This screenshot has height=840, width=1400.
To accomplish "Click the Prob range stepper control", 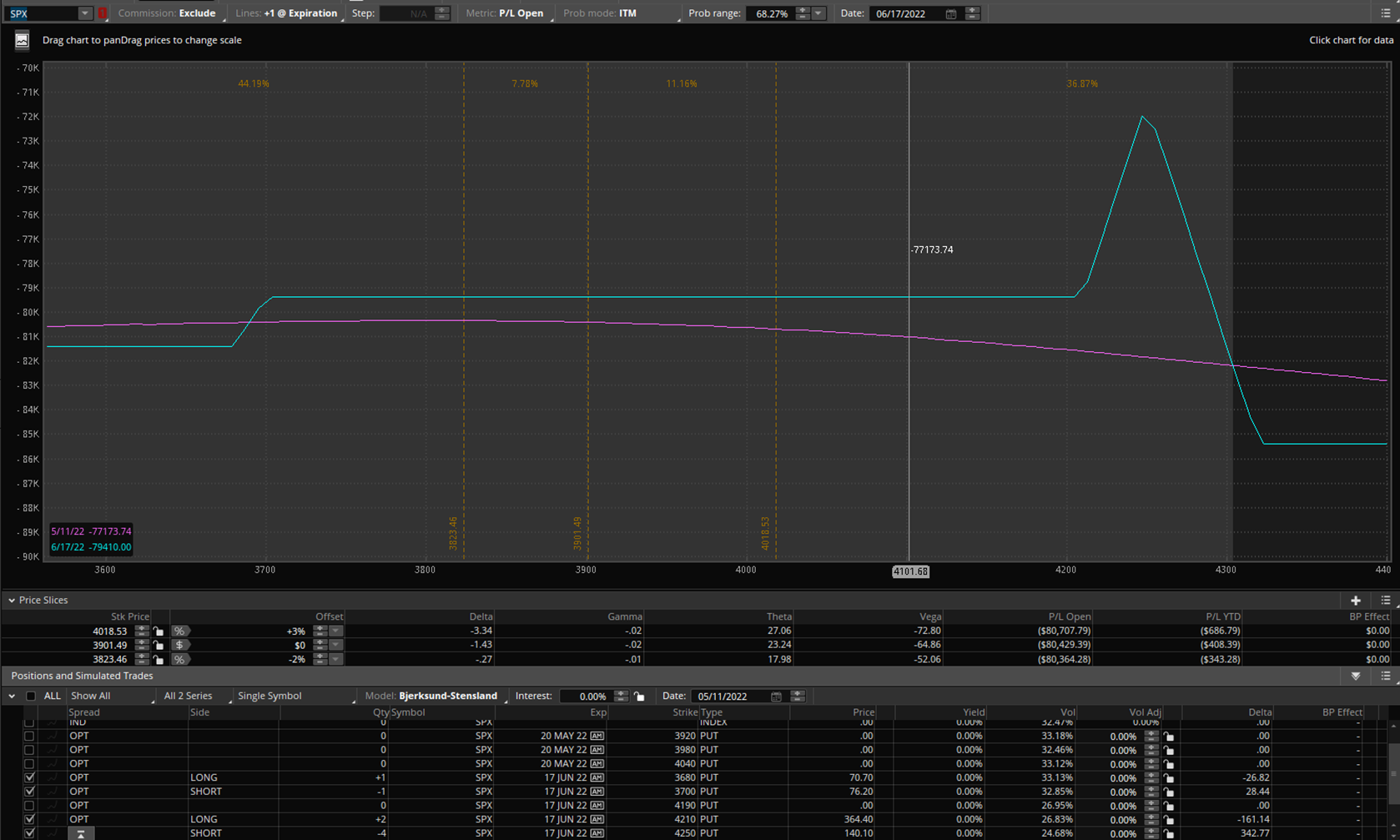I will click(803, 13).
